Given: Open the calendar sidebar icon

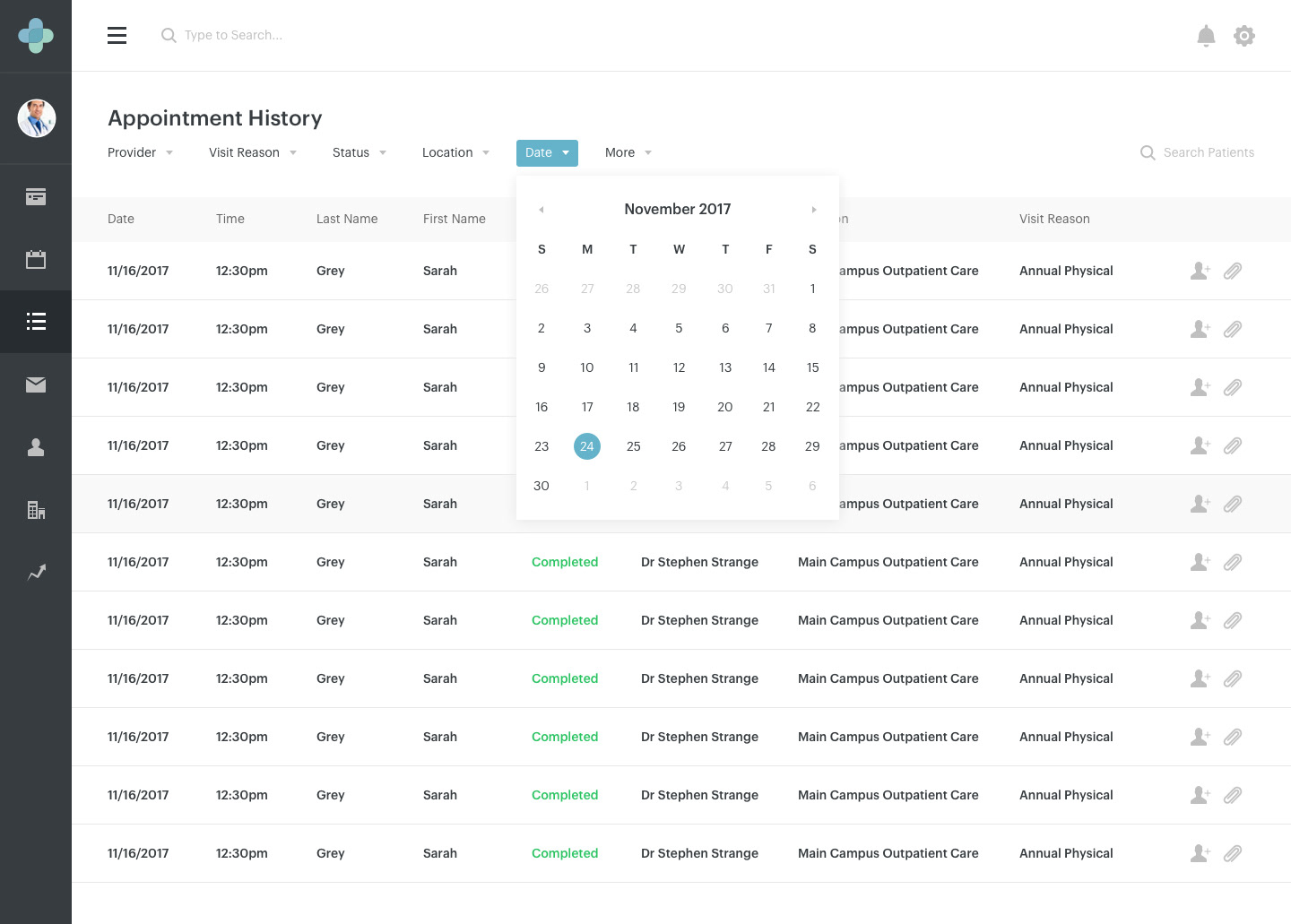Looking at the screenshot, I should coord(36,260).
